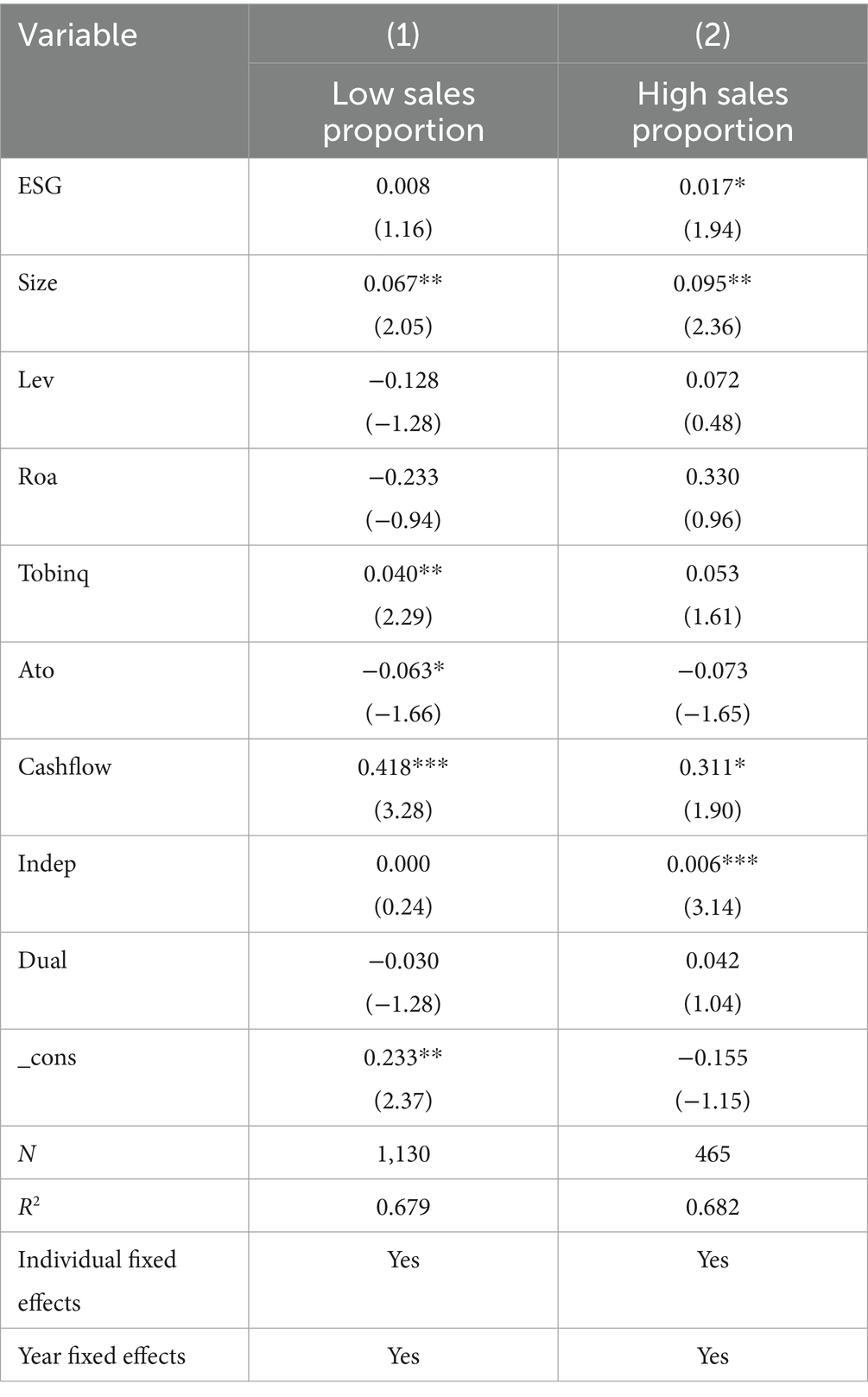Select the Tobinq row label
The width and height of the screenshot is (868, 1397).
pyautogui.click(x=54, y=573)
